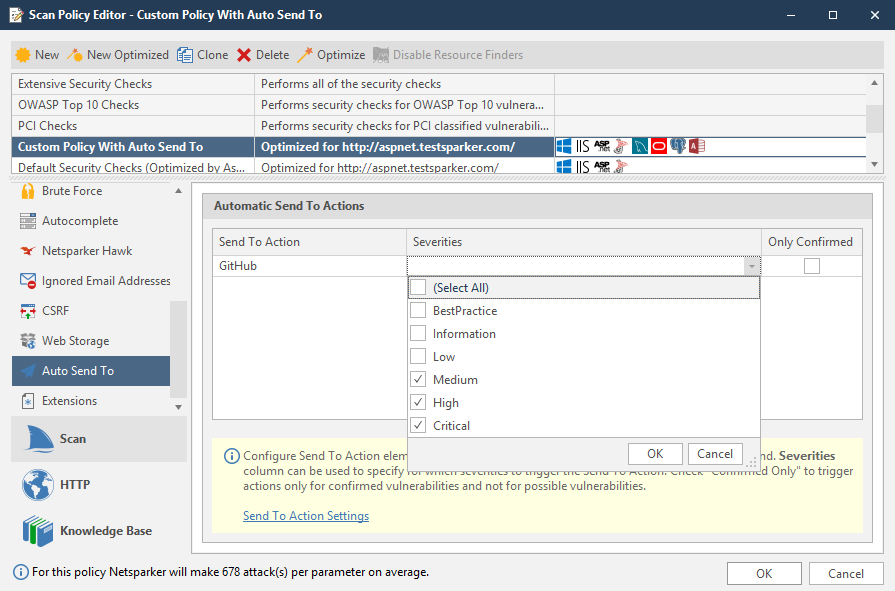Confirm severities by clicking OK
This screenshot has height=591, width=895.
tap(655, 454)
